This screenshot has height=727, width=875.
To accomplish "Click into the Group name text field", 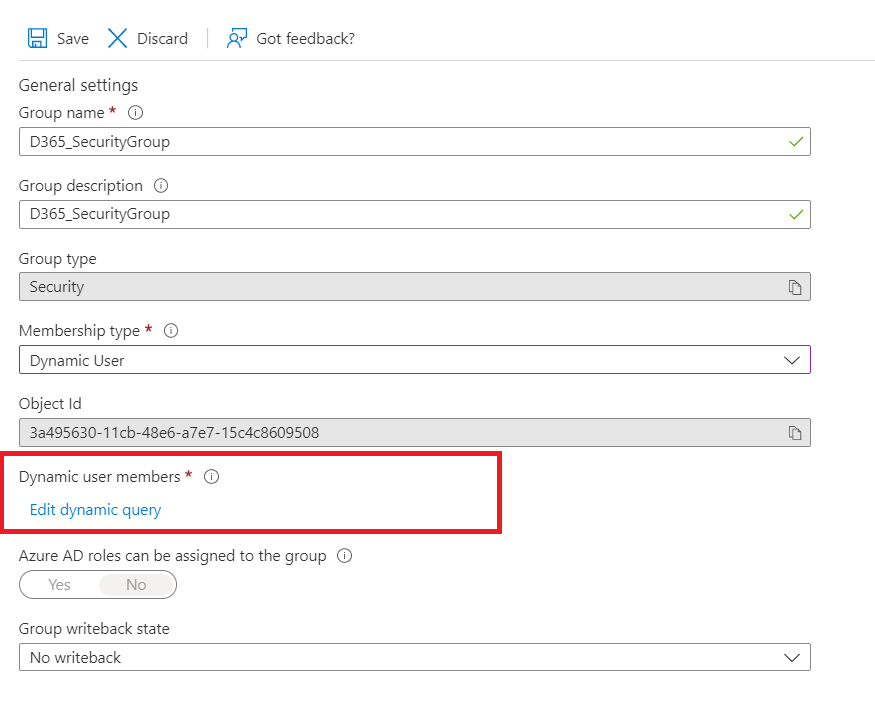I will click(x=400, y=142).
